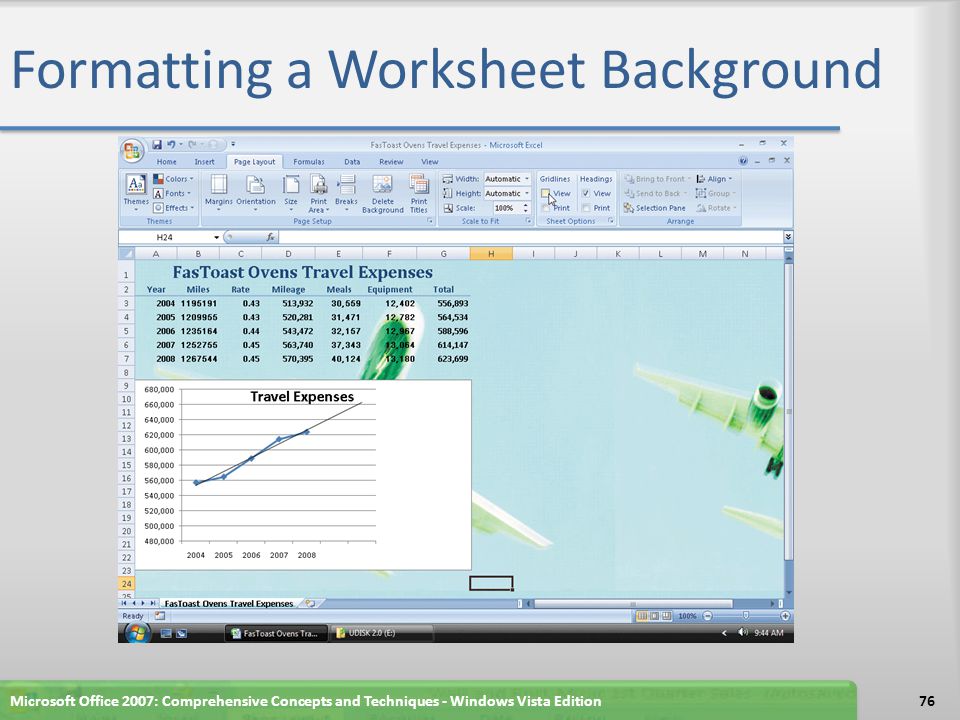Open the Orientation options
The width and height of the screenshot is (960, 720).
point(256,192)
